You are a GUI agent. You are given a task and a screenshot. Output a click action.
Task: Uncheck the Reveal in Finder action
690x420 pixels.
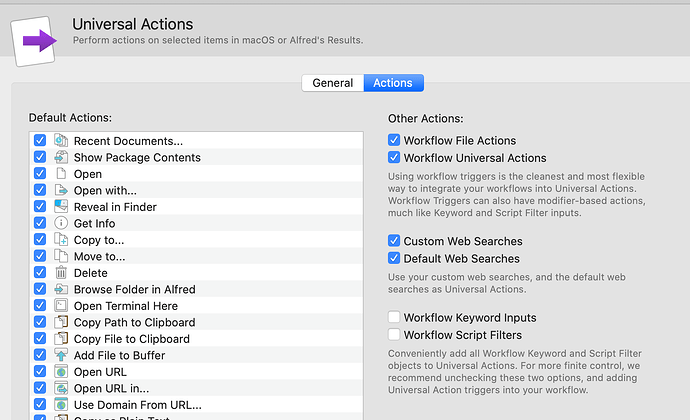pos(40,206)
